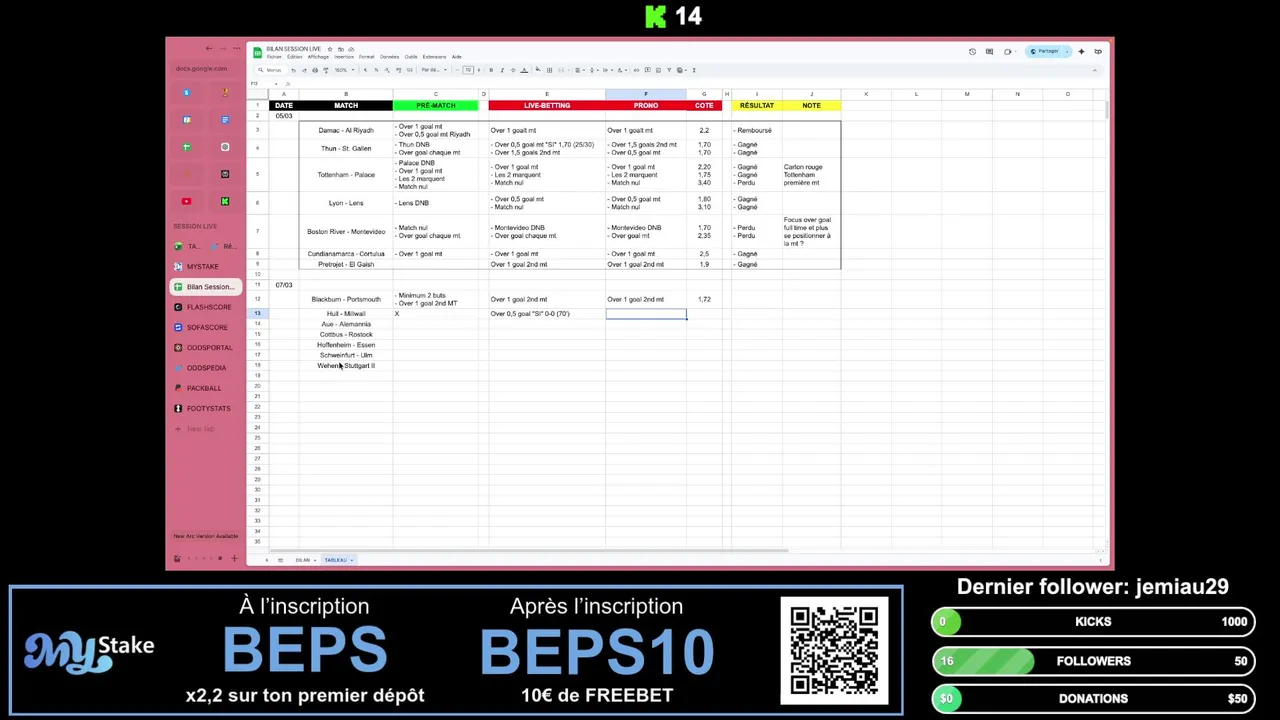The height and width of the screenshot is (720, 1280).
Task: Choose text color swatch
Action: pyautogui.click(x=524, y=70)
